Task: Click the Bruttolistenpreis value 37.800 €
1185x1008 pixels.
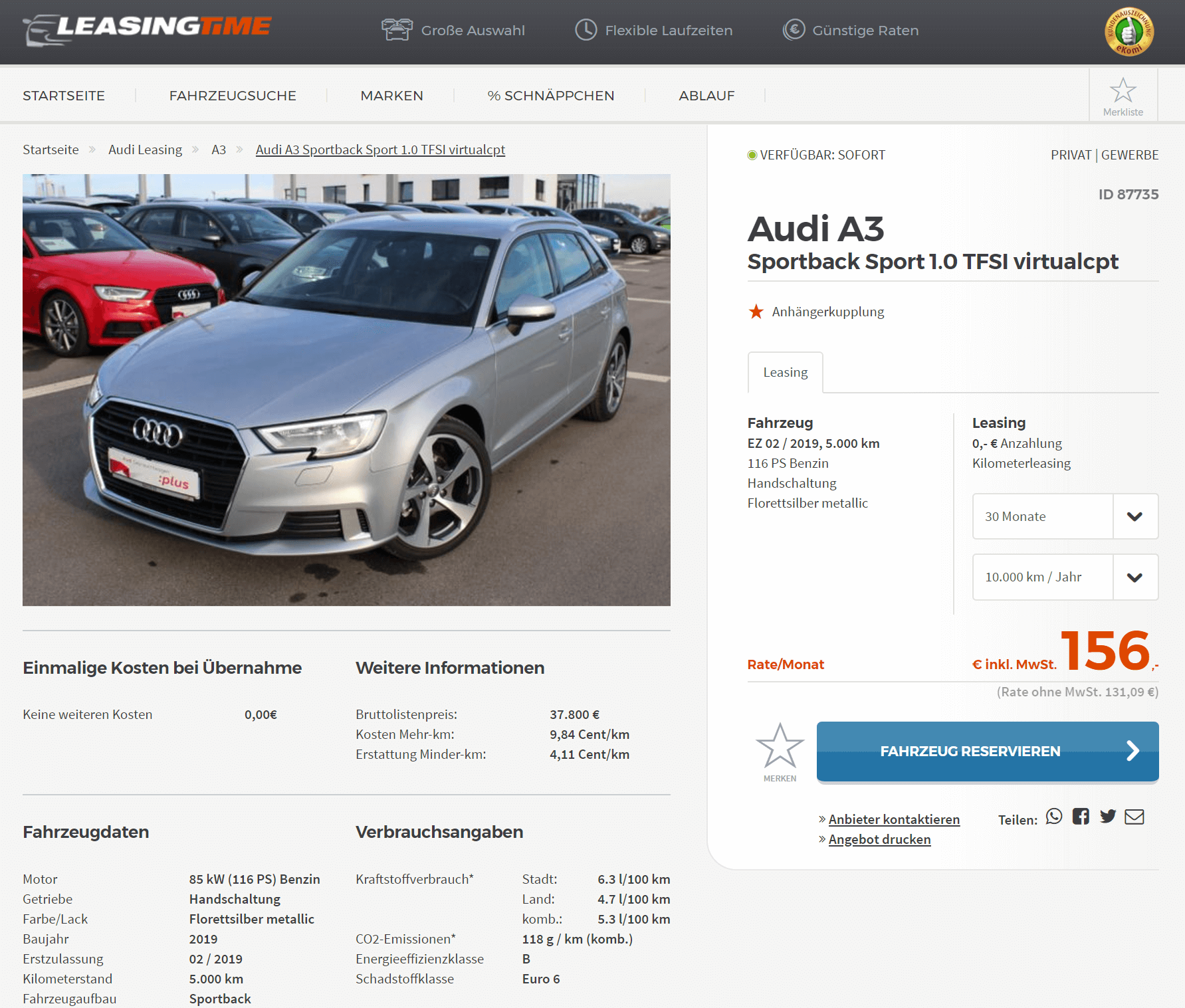Action: coord(574,714)
